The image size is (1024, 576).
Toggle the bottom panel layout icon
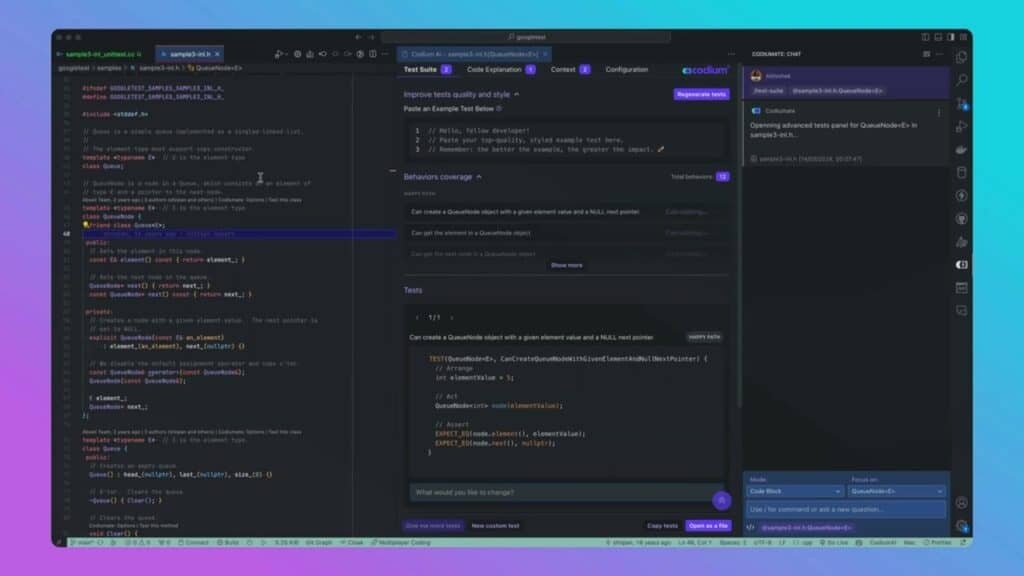click(x=938, y=37)
